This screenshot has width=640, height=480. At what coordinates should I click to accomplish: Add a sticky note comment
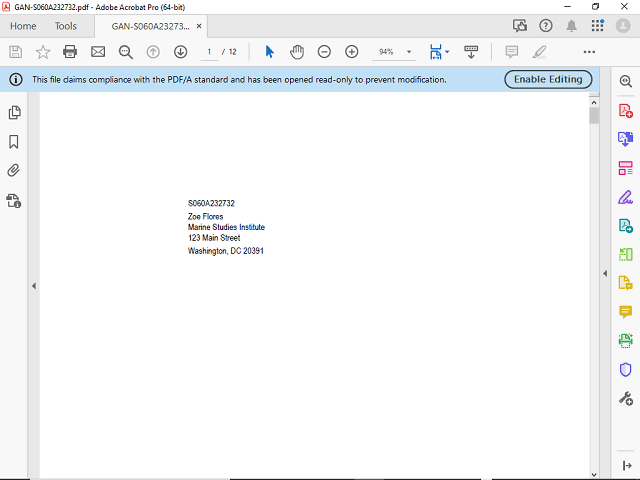tap(511, 52)
